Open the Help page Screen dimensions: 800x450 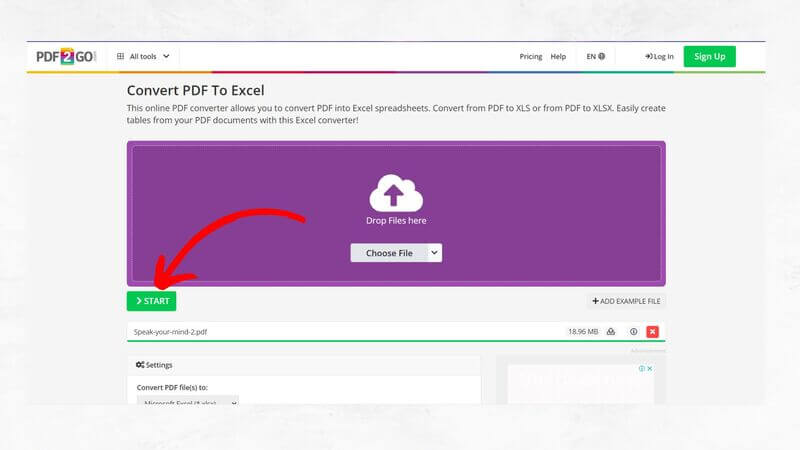[558, 56]
